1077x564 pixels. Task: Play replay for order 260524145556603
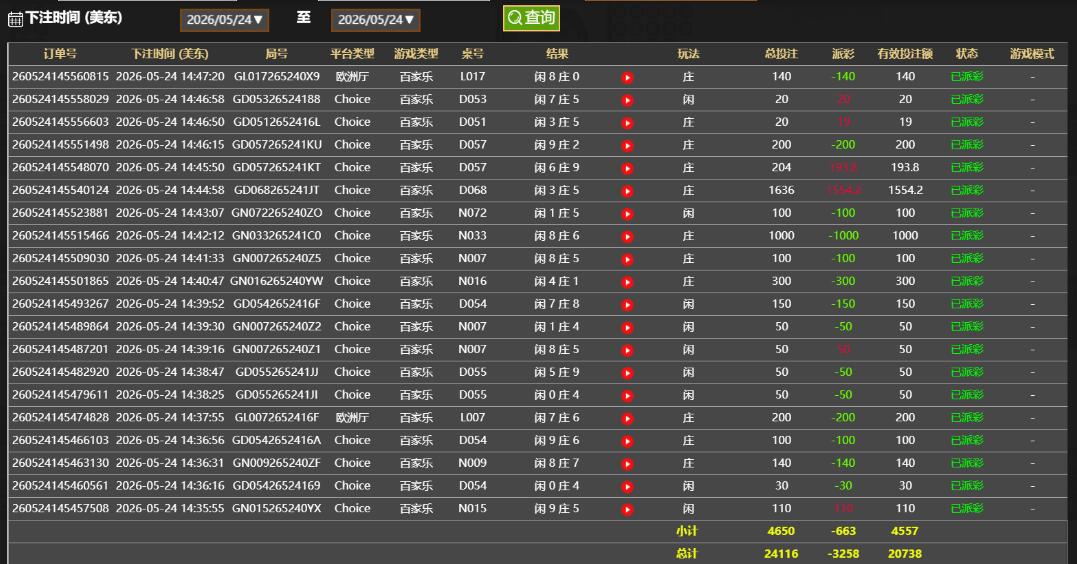[627, 123]
